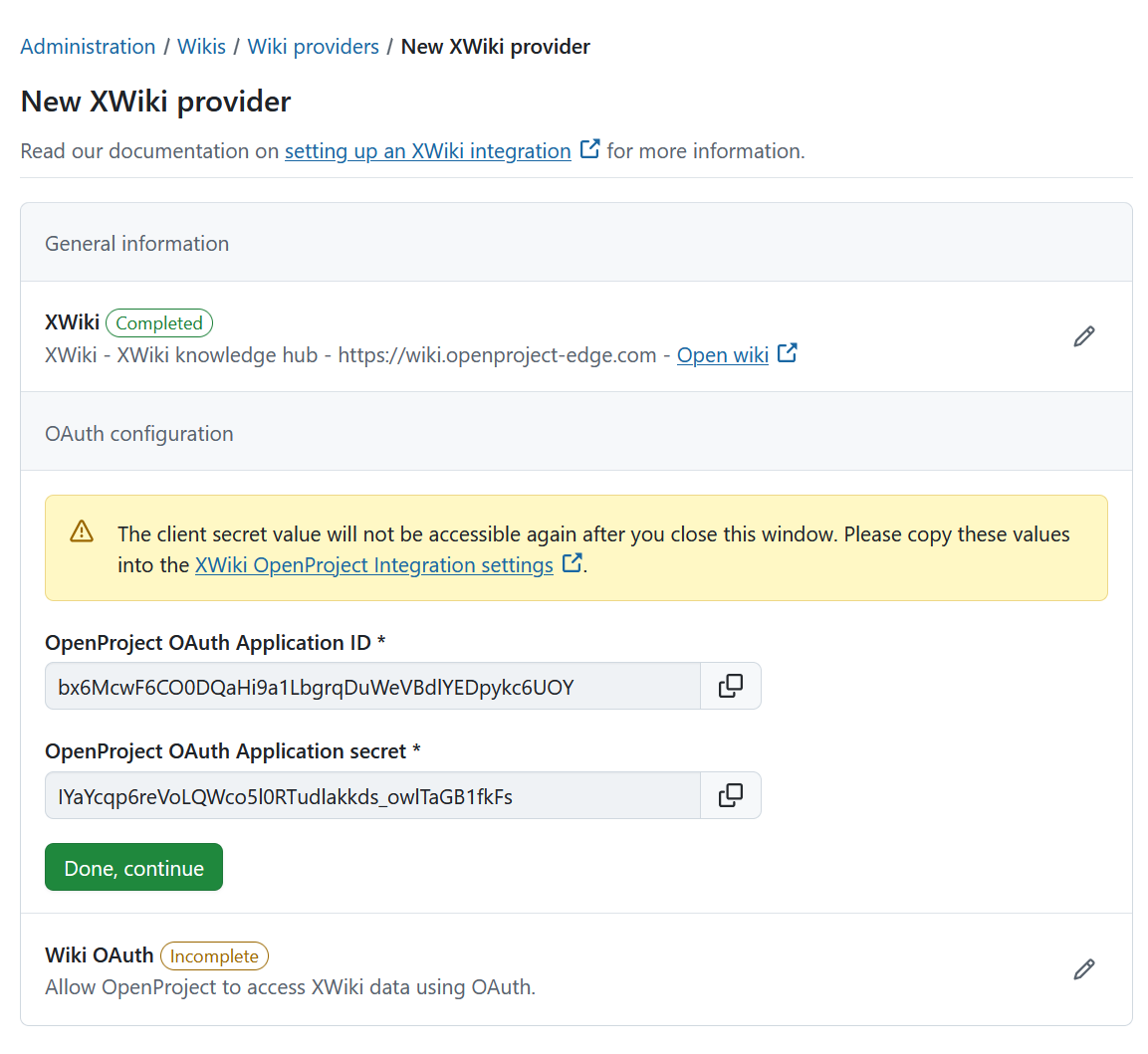Copy the OAuth Application secret value
The width and height of the screenshot is (1148, 1054).
pyautogui.click(x=731, y=795)
